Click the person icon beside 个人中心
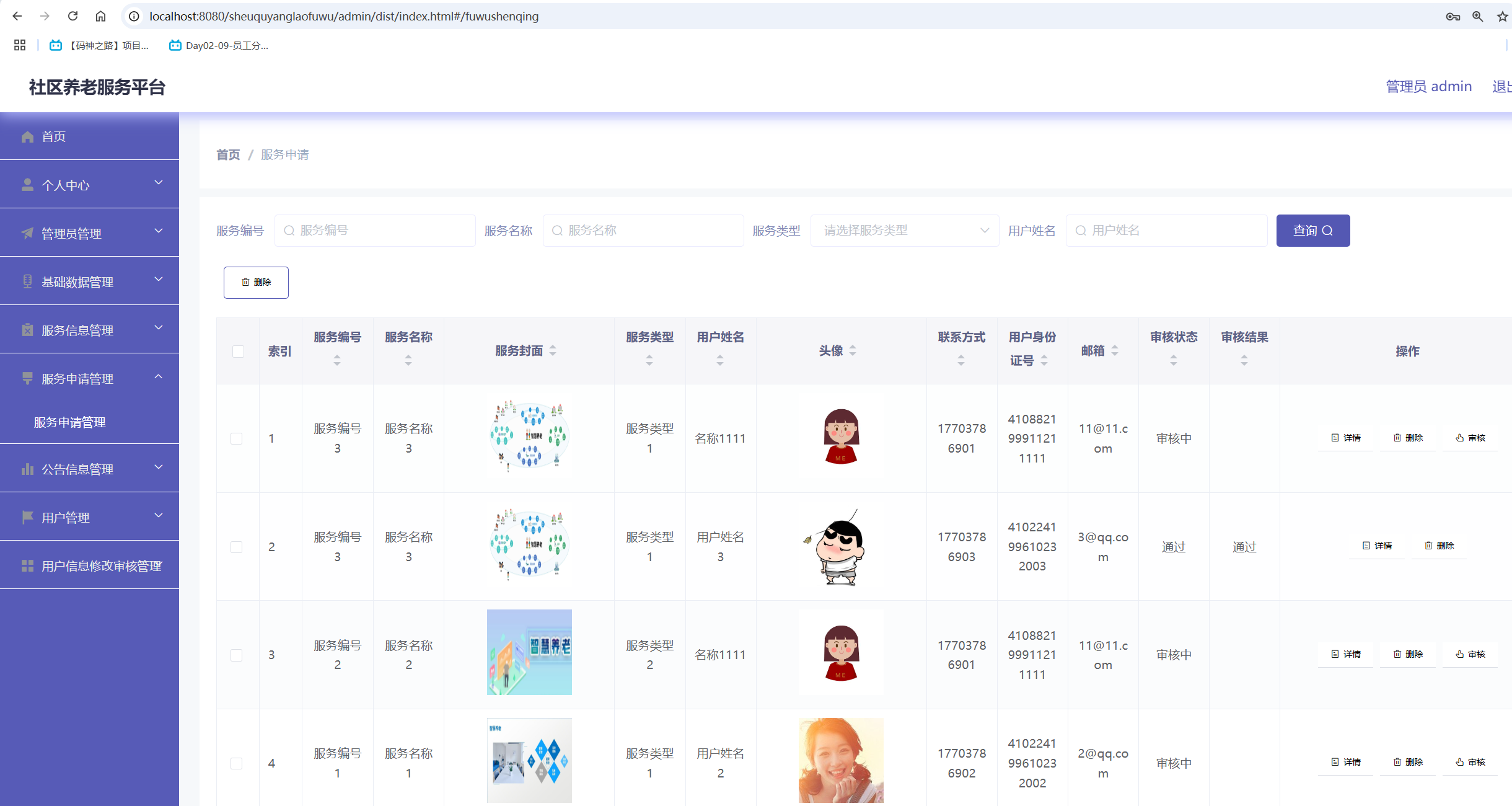This screenshot has height=806, width=1512. click(27, 185)
